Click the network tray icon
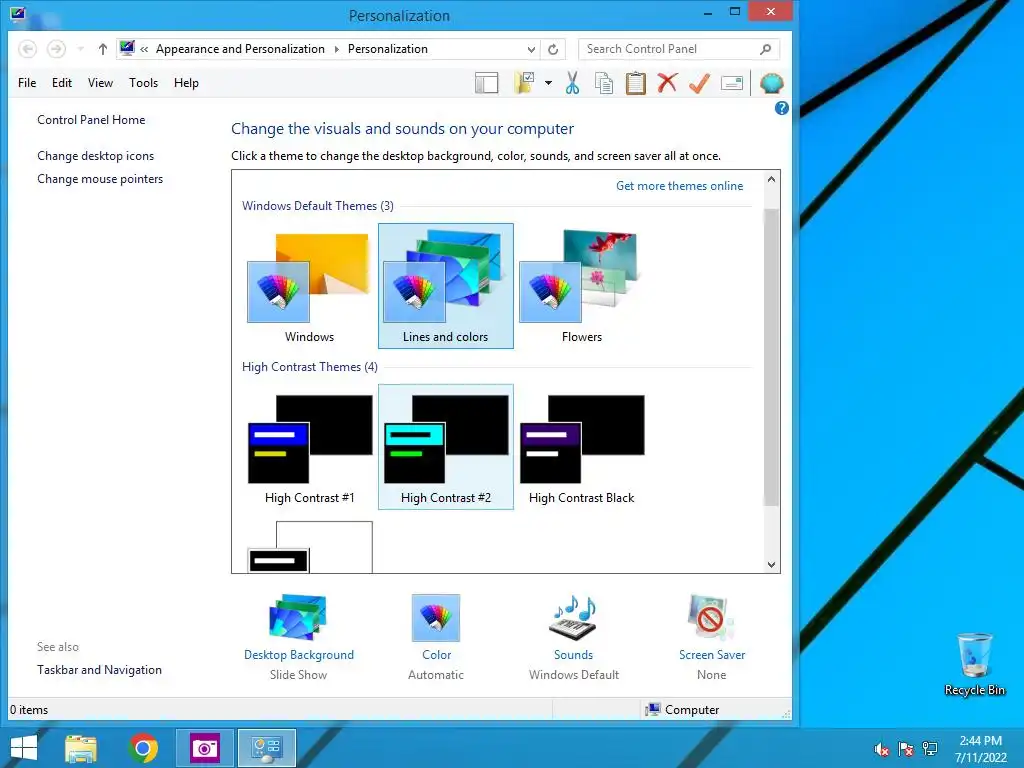Image resolution: width=1024 pixels, height=768 pixels. pos(930,749)
